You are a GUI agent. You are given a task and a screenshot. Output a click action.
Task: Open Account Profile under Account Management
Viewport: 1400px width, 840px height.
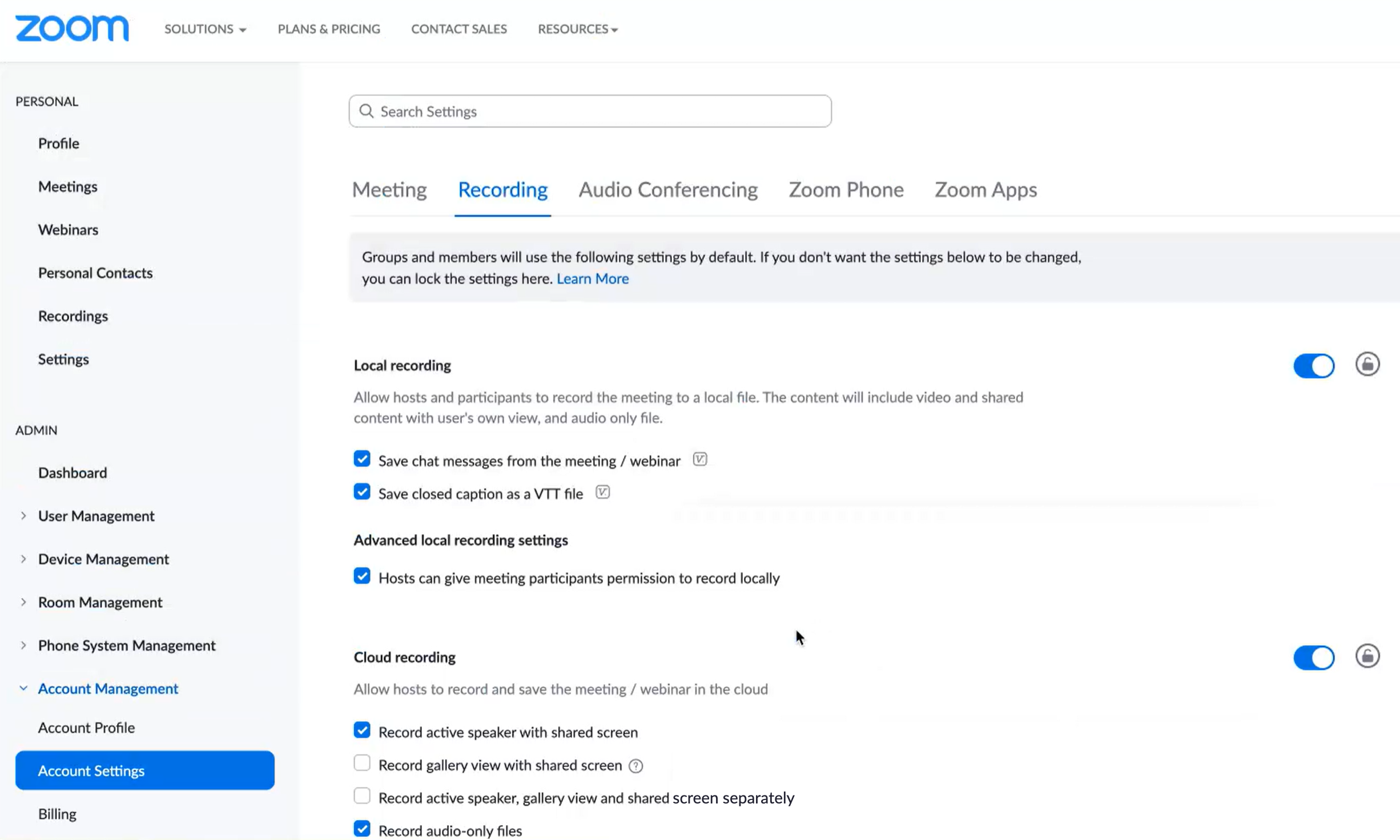pyautogui.click(x=86, y=728)
